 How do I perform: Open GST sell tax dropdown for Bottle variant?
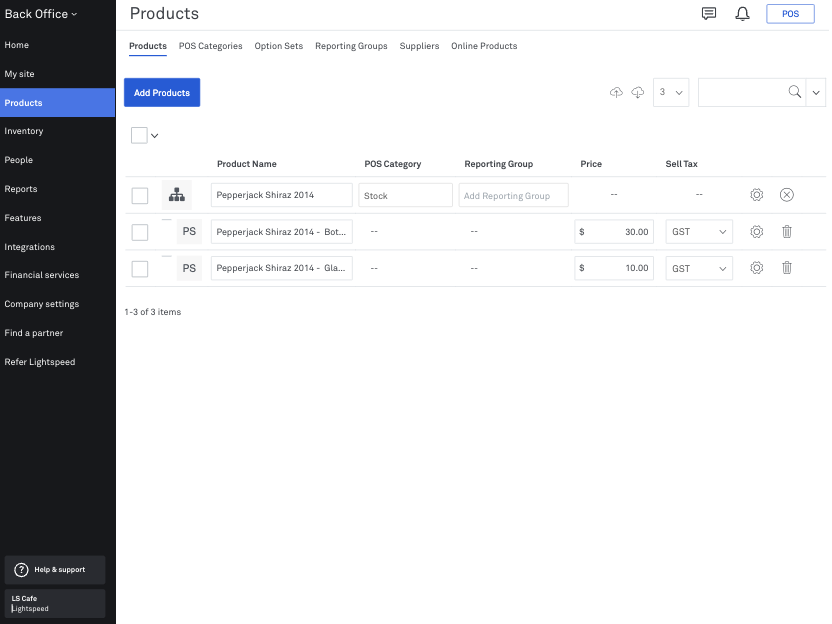(699, 232)
